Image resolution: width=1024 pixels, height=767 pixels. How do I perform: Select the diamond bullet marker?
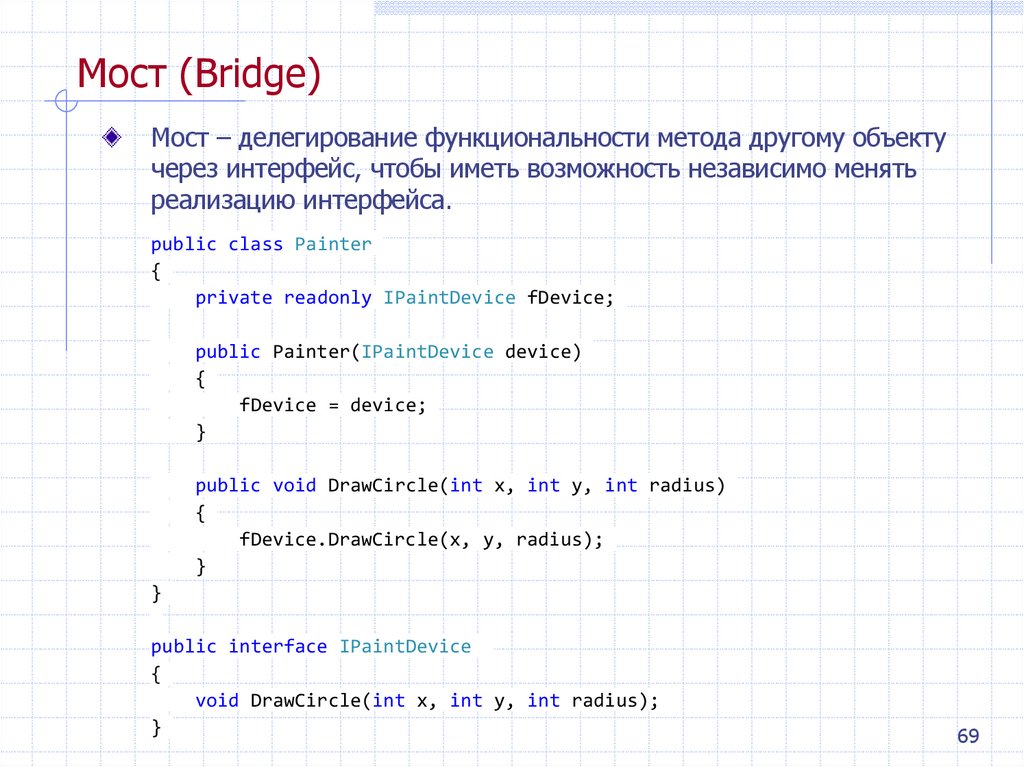110,136
